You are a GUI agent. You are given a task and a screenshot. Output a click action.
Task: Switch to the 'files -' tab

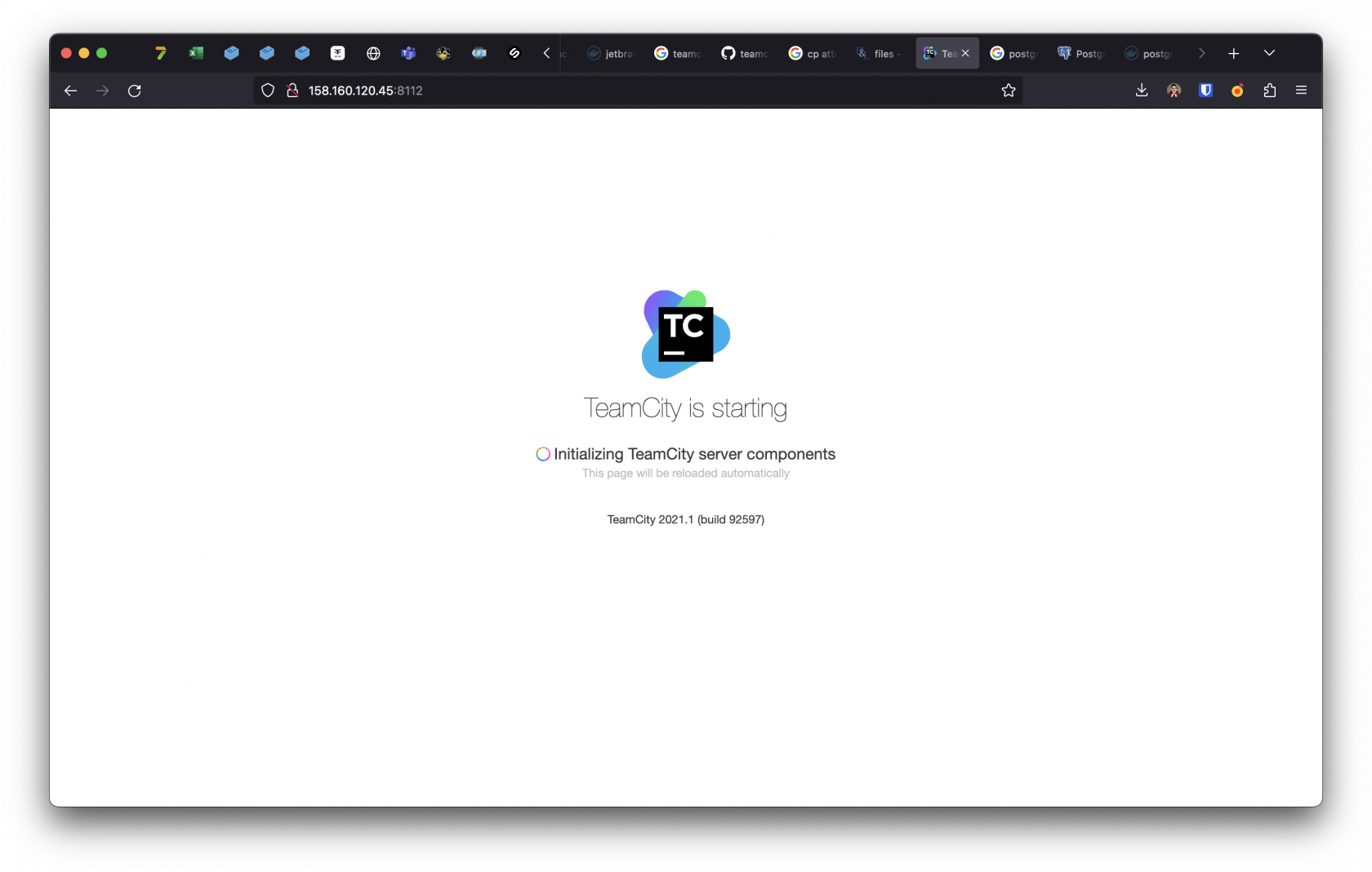(x=879, y=53)
